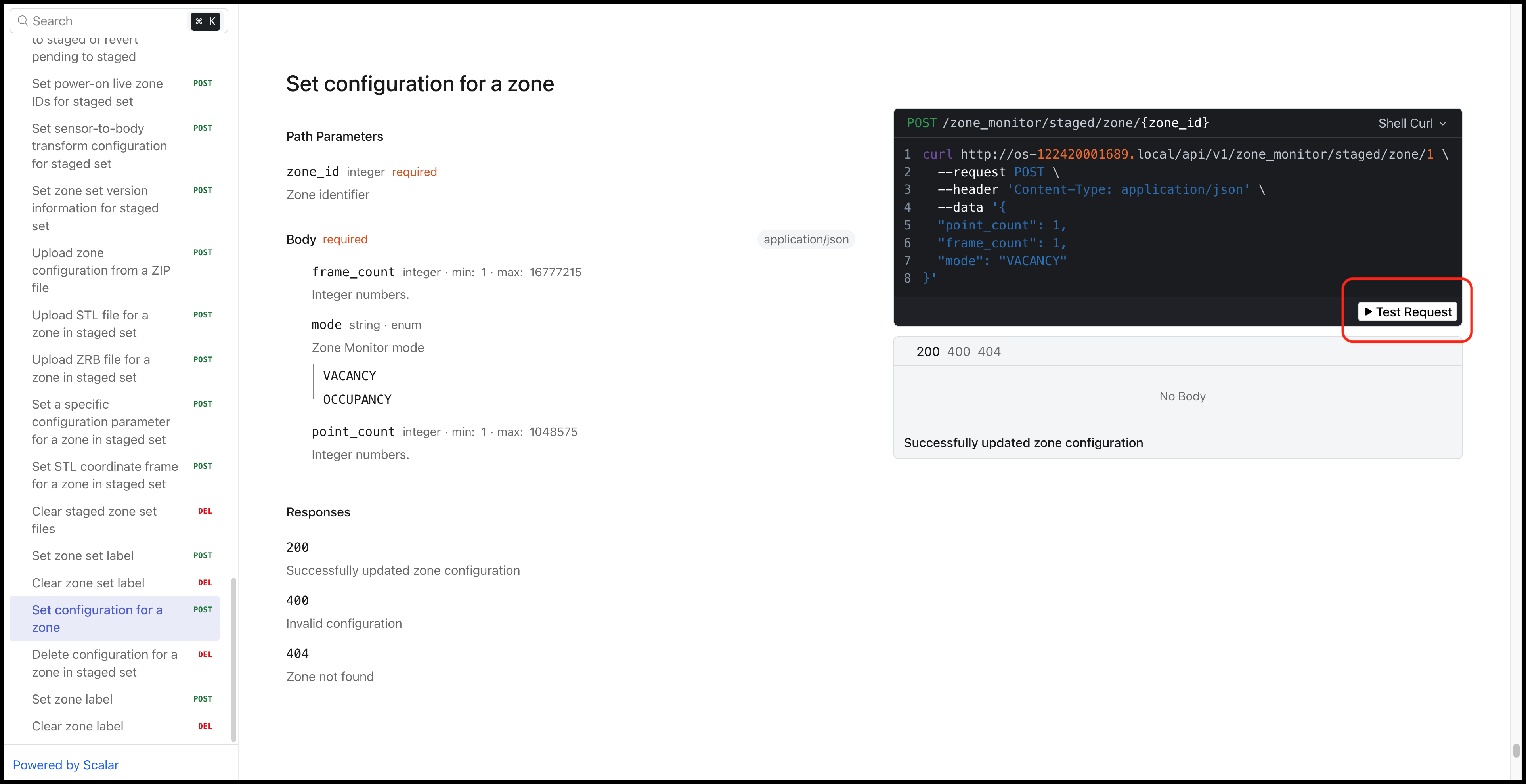The height and width of the screenshot is (784, 1526).
Task: Click the Test Request button
Action: click(x=1407, y=312)
